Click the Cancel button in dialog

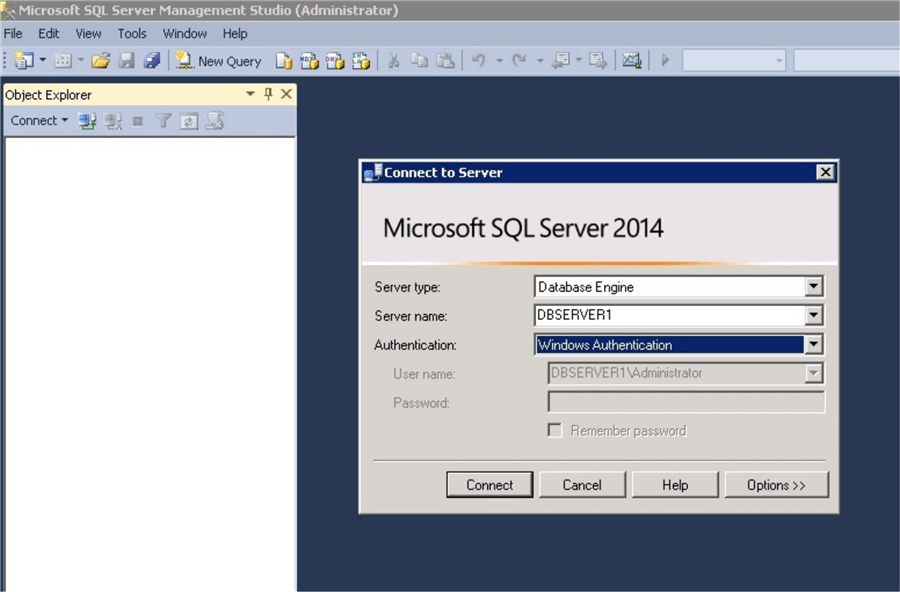click(582, 485)
